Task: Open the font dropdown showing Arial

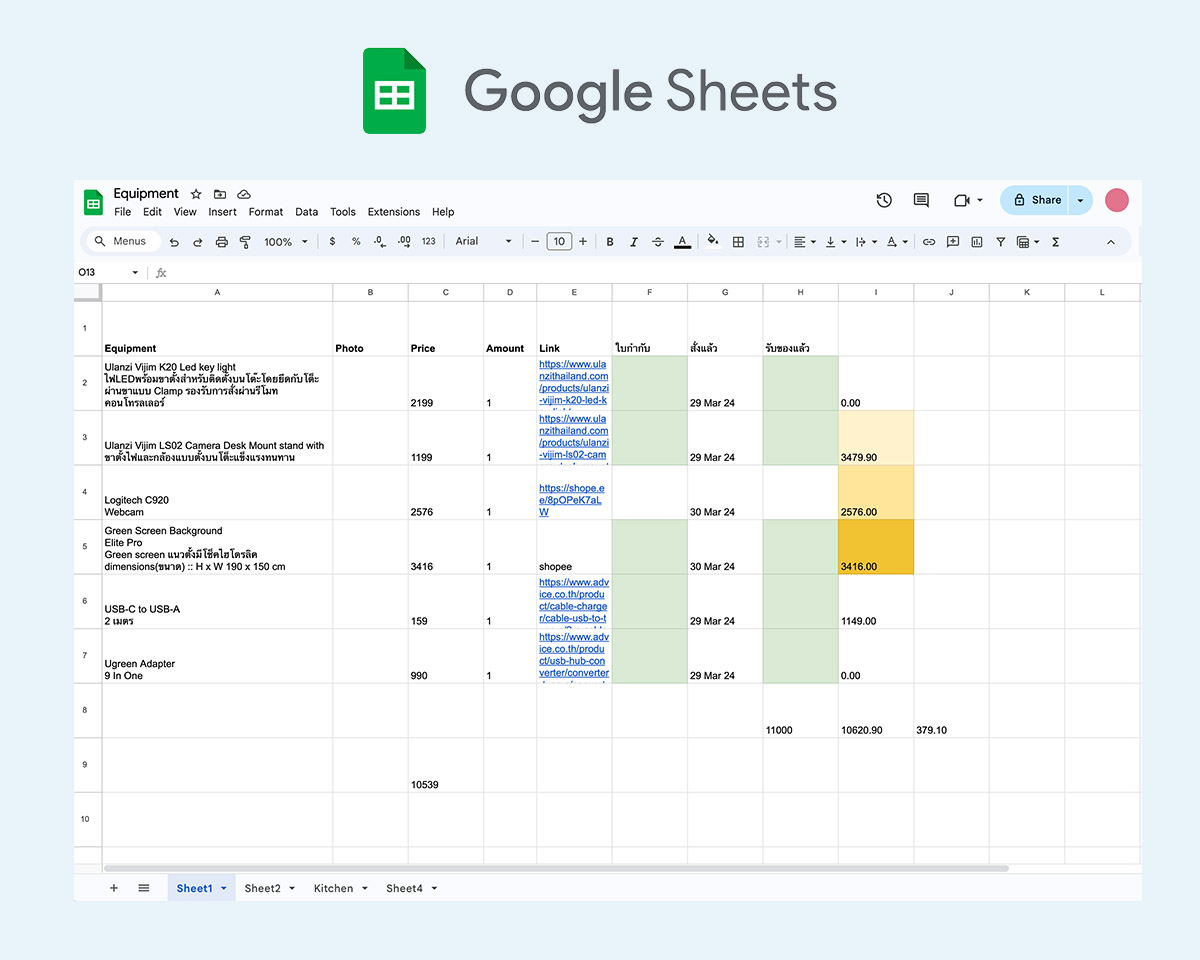Action: pyautogui.click(x=483, y=241)
